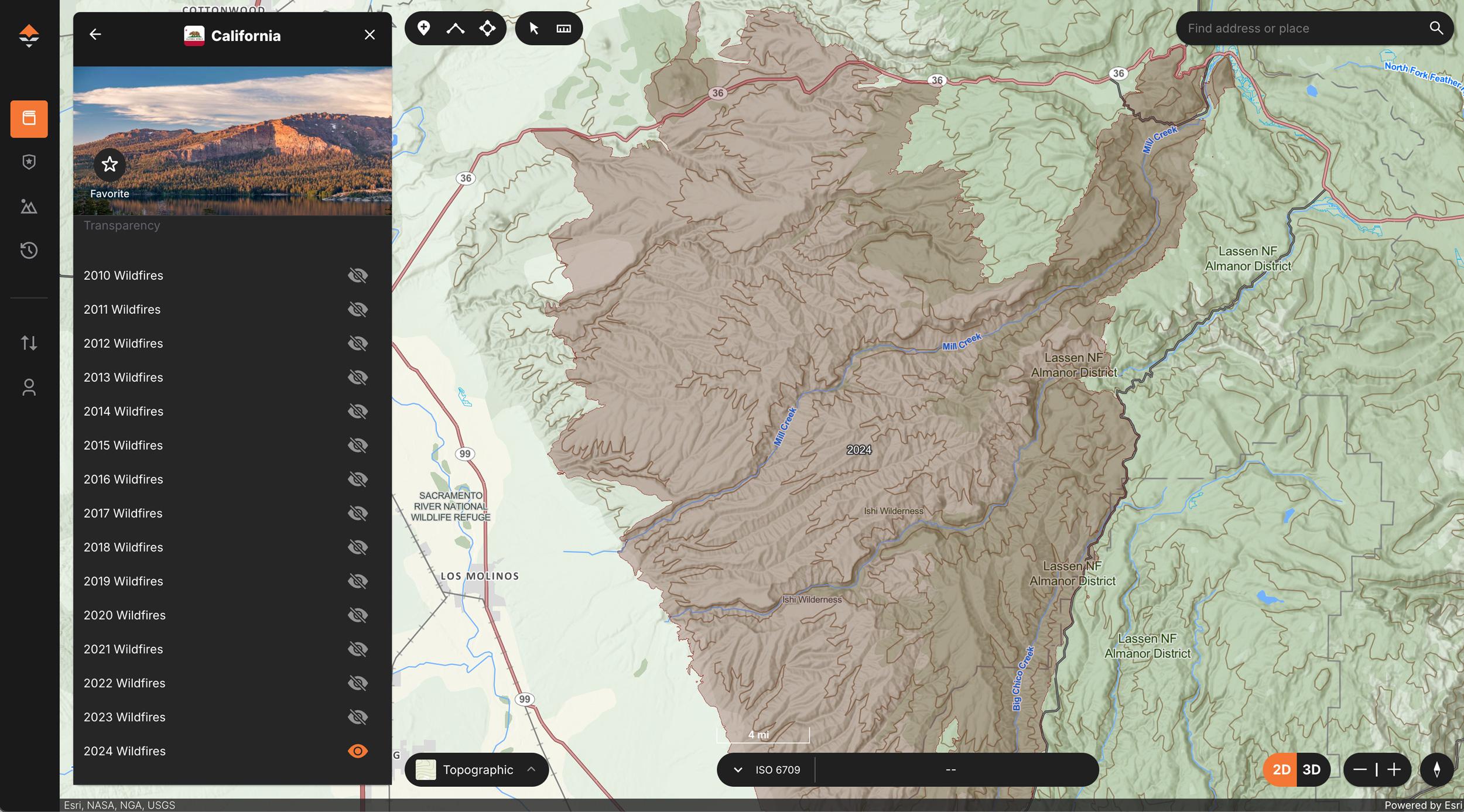This screenshot has height=812, width=1464.
Task: Enable visibility for 2010 Wildfires
Action: click(358, 275)
